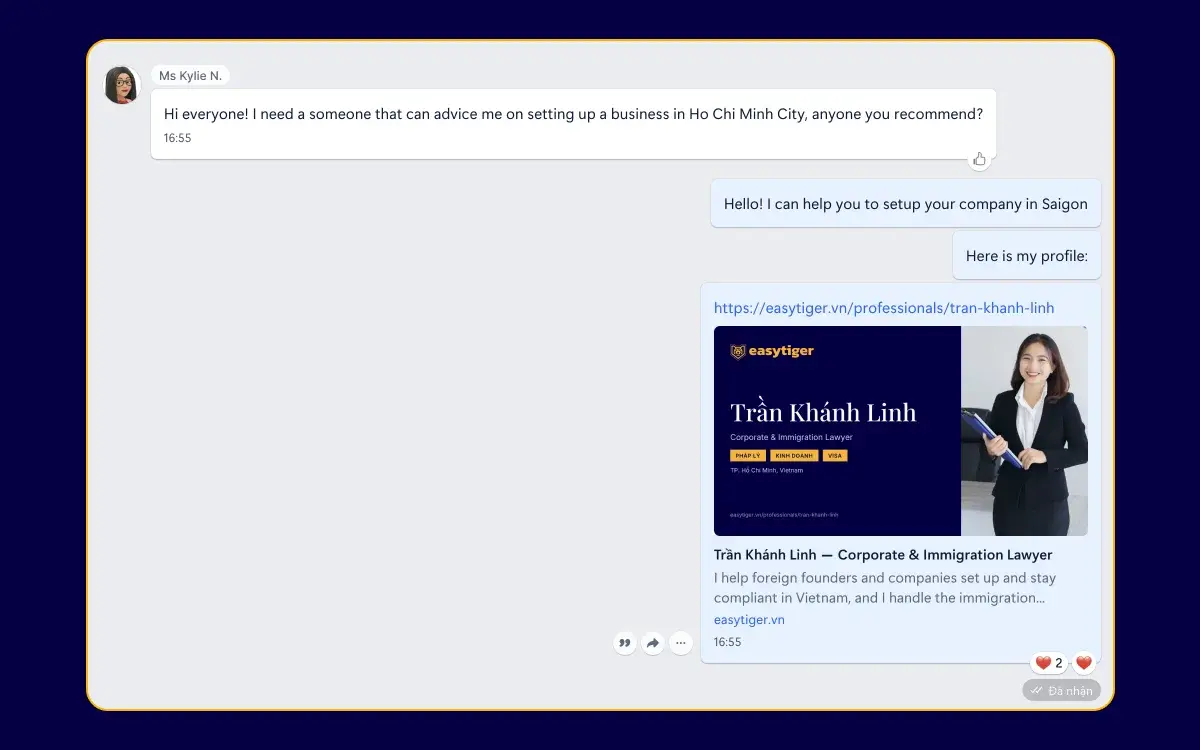Click the easytiger logo in preview card
The image size is (1200, 750).
[772, 351]
